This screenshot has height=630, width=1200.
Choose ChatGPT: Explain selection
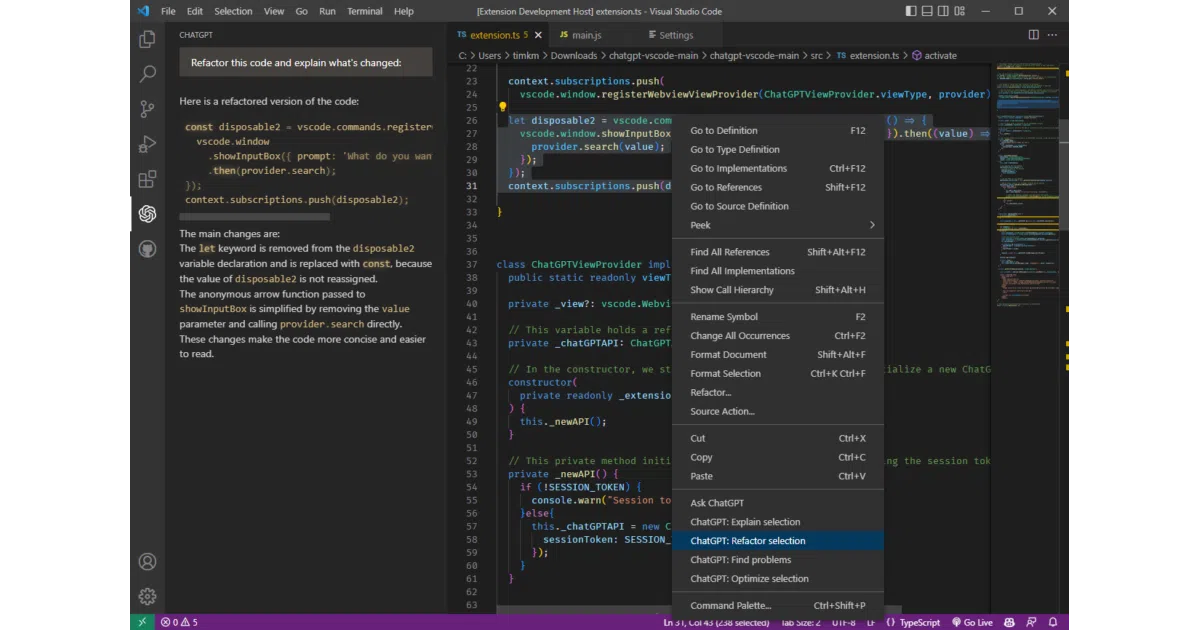point(778,522)
